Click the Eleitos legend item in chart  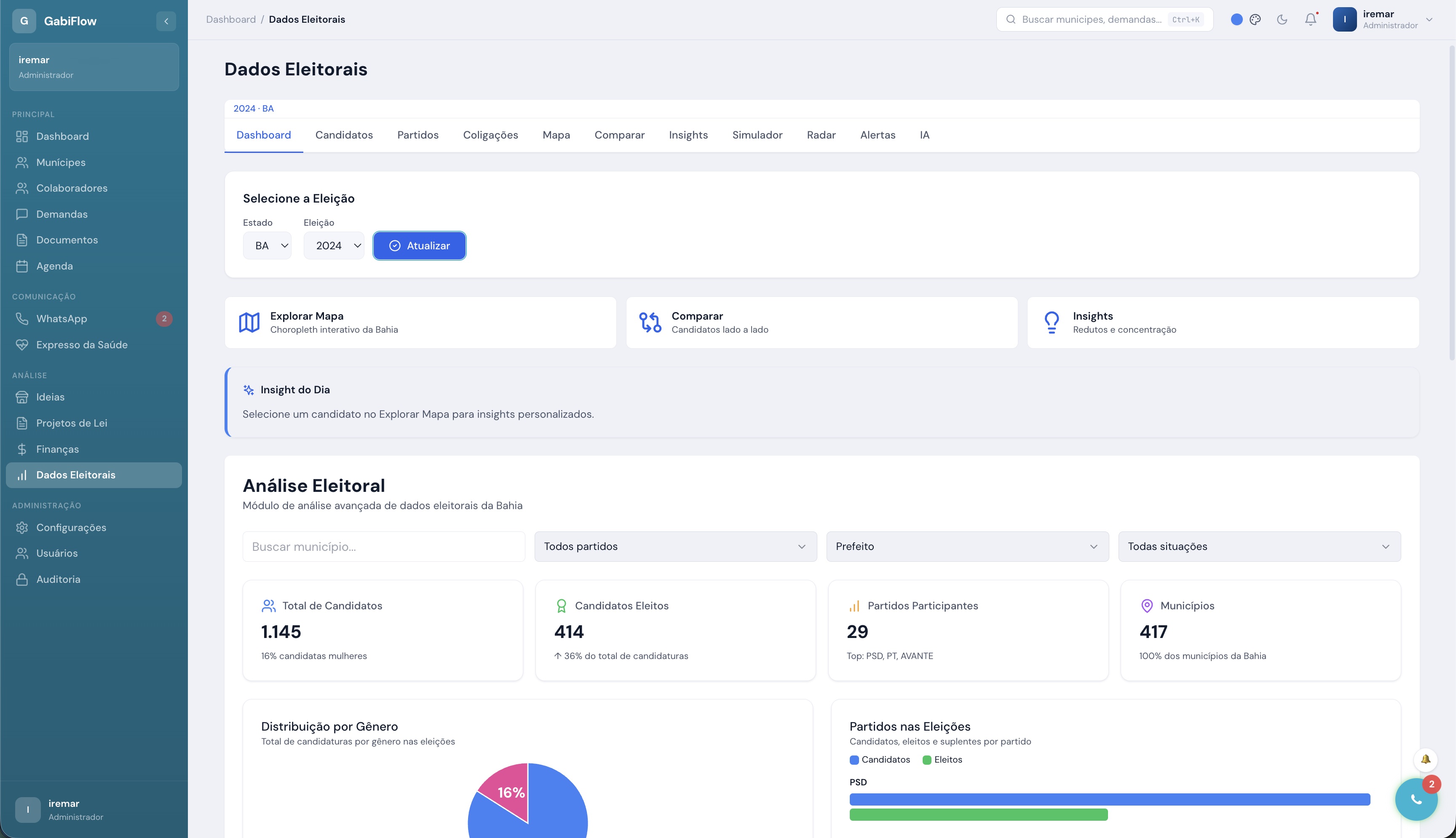point(942,760)
